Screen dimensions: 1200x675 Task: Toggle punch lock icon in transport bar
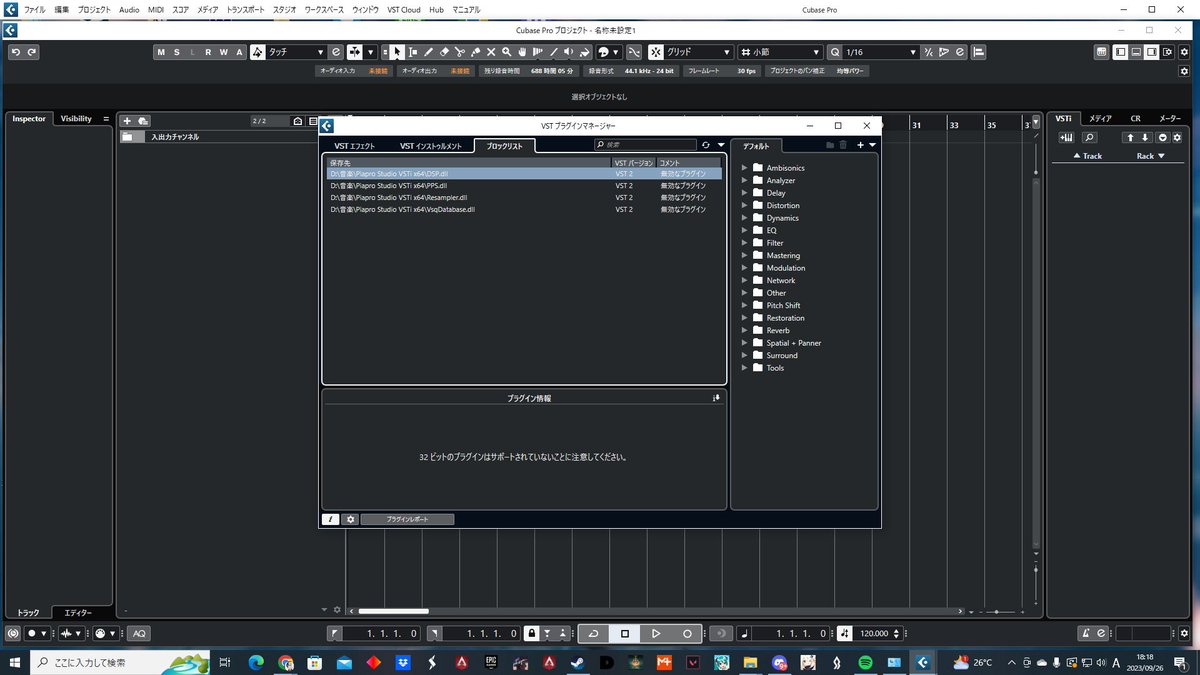[532, 633]
